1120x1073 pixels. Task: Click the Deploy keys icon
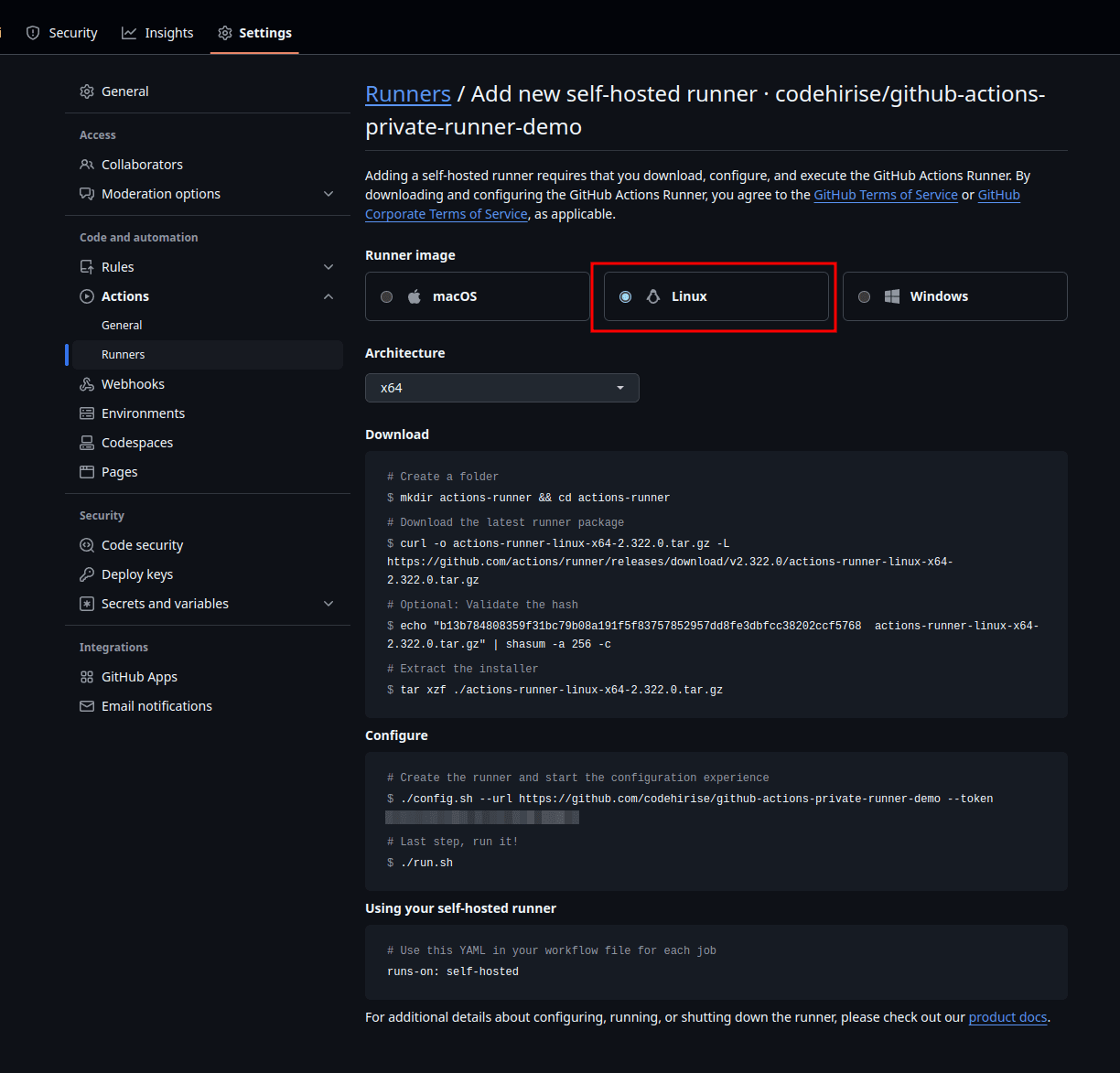[x=87, y=574]
